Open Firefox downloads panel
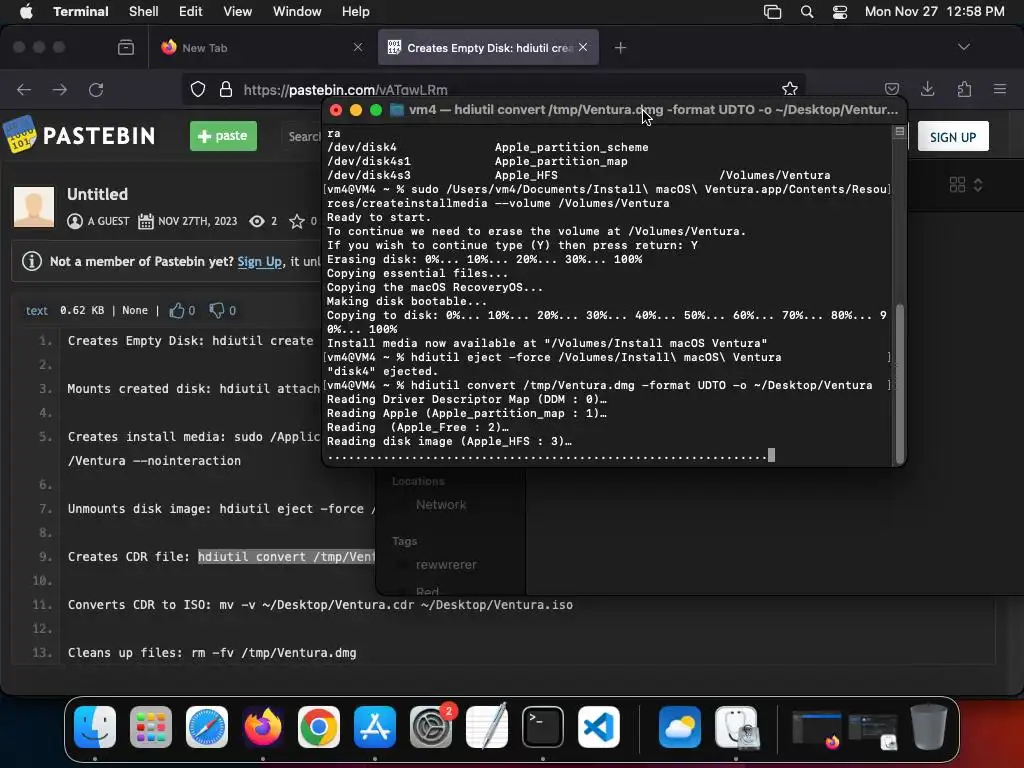The width and height of the screenshot is (1024, 768). 927,89
